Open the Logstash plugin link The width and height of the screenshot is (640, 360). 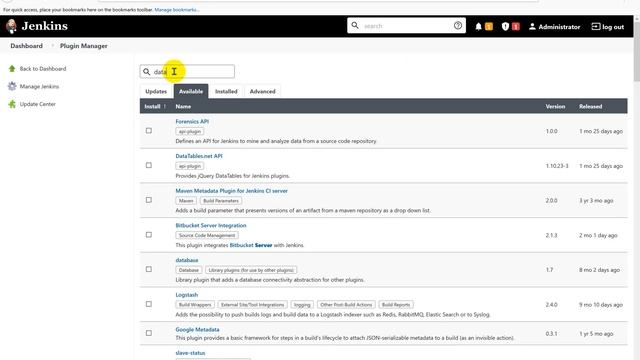pos(187,295)
